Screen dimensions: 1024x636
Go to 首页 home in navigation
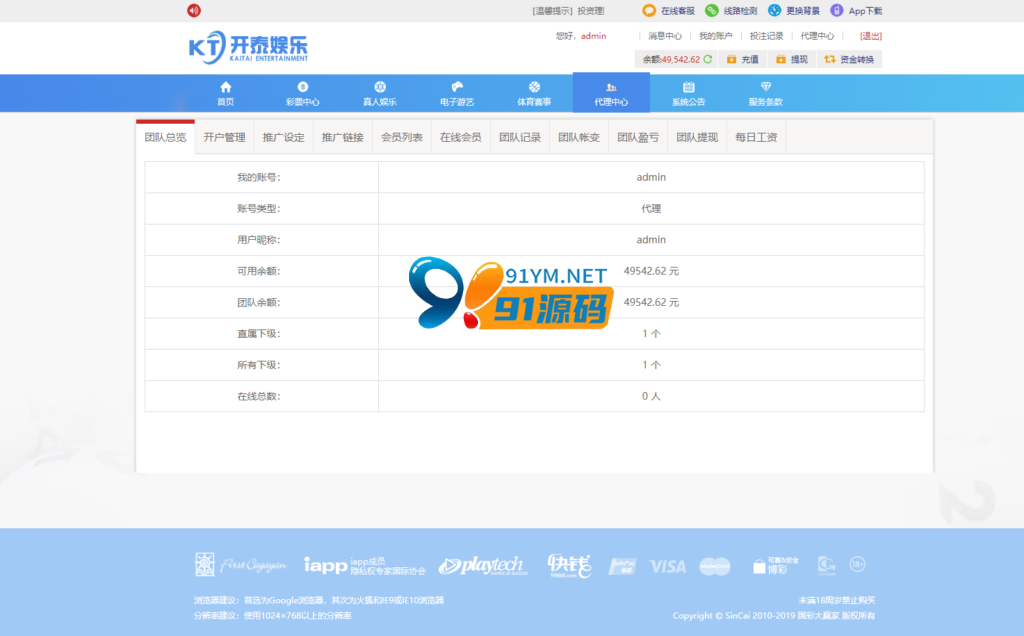pos(225,93)
